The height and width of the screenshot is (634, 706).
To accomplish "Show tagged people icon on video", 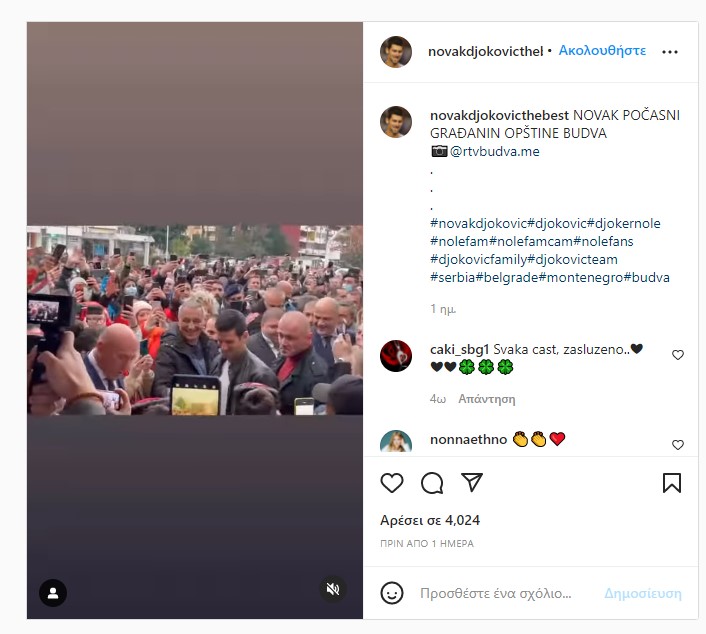I will tap(53, 593).
